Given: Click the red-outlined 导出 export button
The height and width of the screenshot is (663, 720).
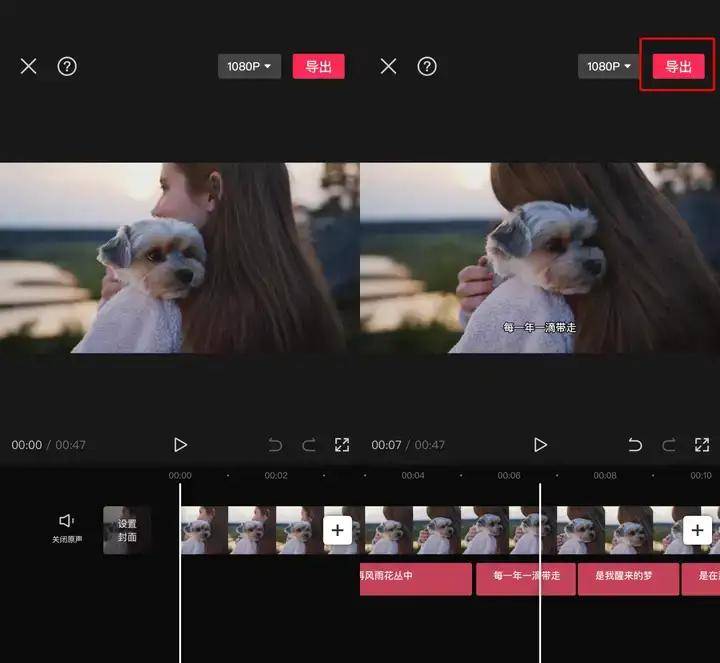Looking at the screenshot, I should point(678,66).
